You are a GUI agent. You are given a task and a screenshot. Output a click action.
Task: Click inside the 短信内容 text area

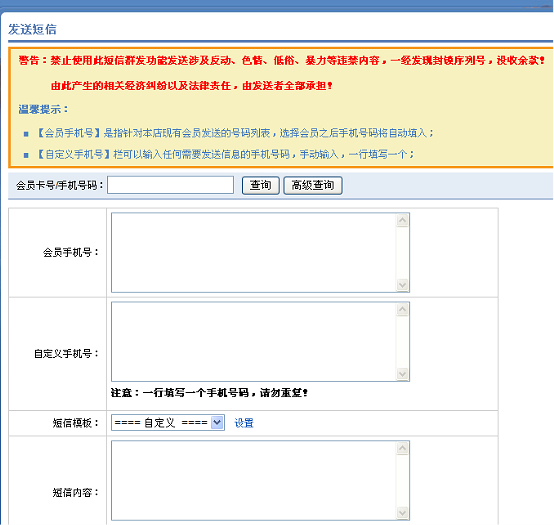254,480
